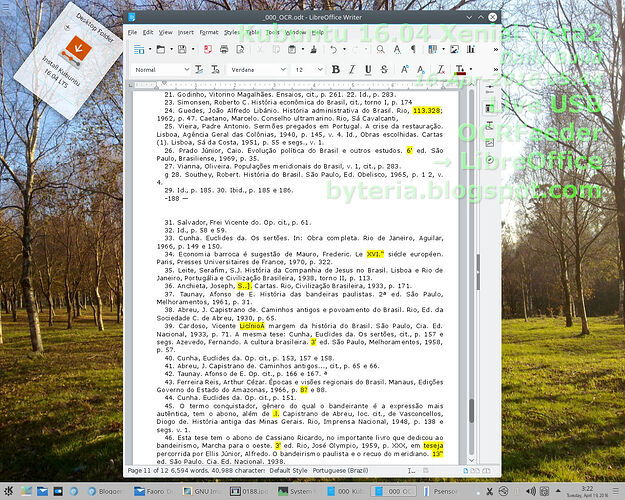Screen dimensions: 625x500
Task: Open the Format menu
Action: pos(208,32)
